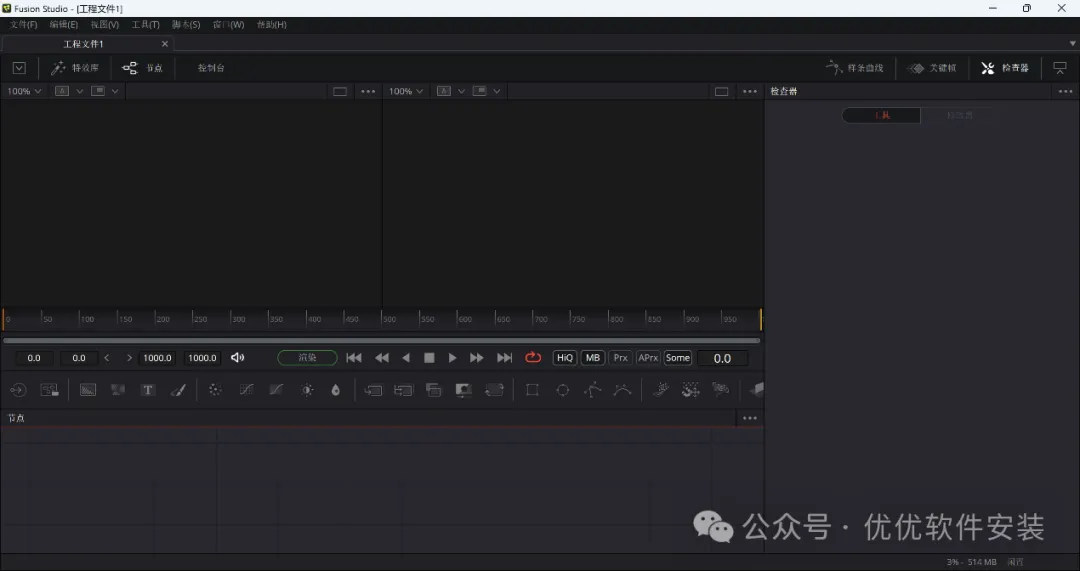The height and width of the screenshot is (571, 1080).
Task: Open the View (V) menu
Action: [x=105, y=24]
